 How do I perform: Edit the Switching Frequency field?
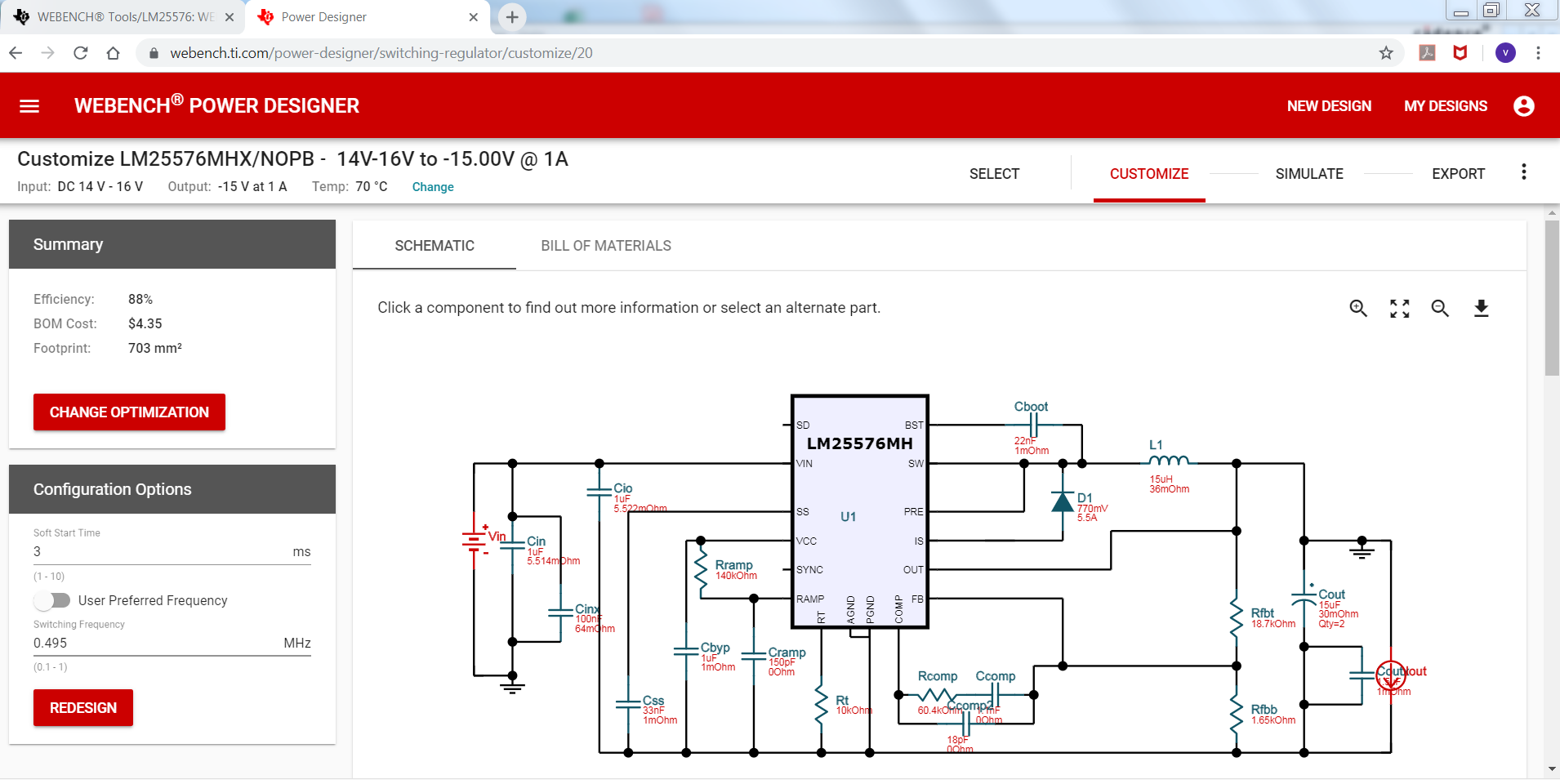(172, 644)
